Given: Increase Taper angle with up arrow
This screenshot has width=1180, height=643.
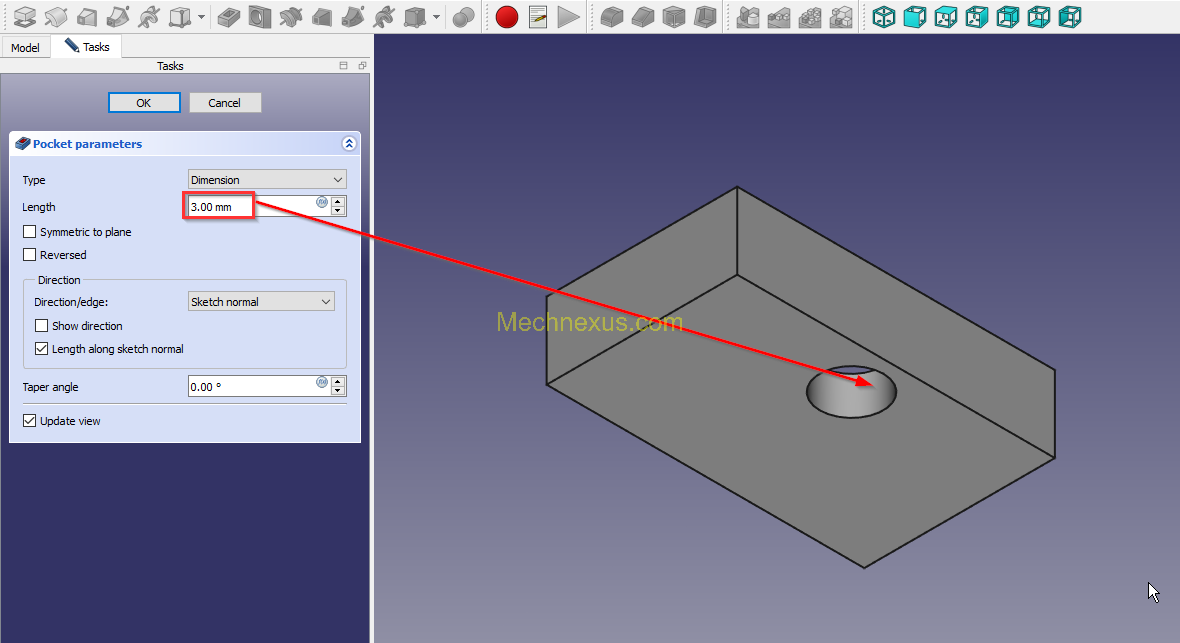Looking at the screenshot, I should point(338,381).
